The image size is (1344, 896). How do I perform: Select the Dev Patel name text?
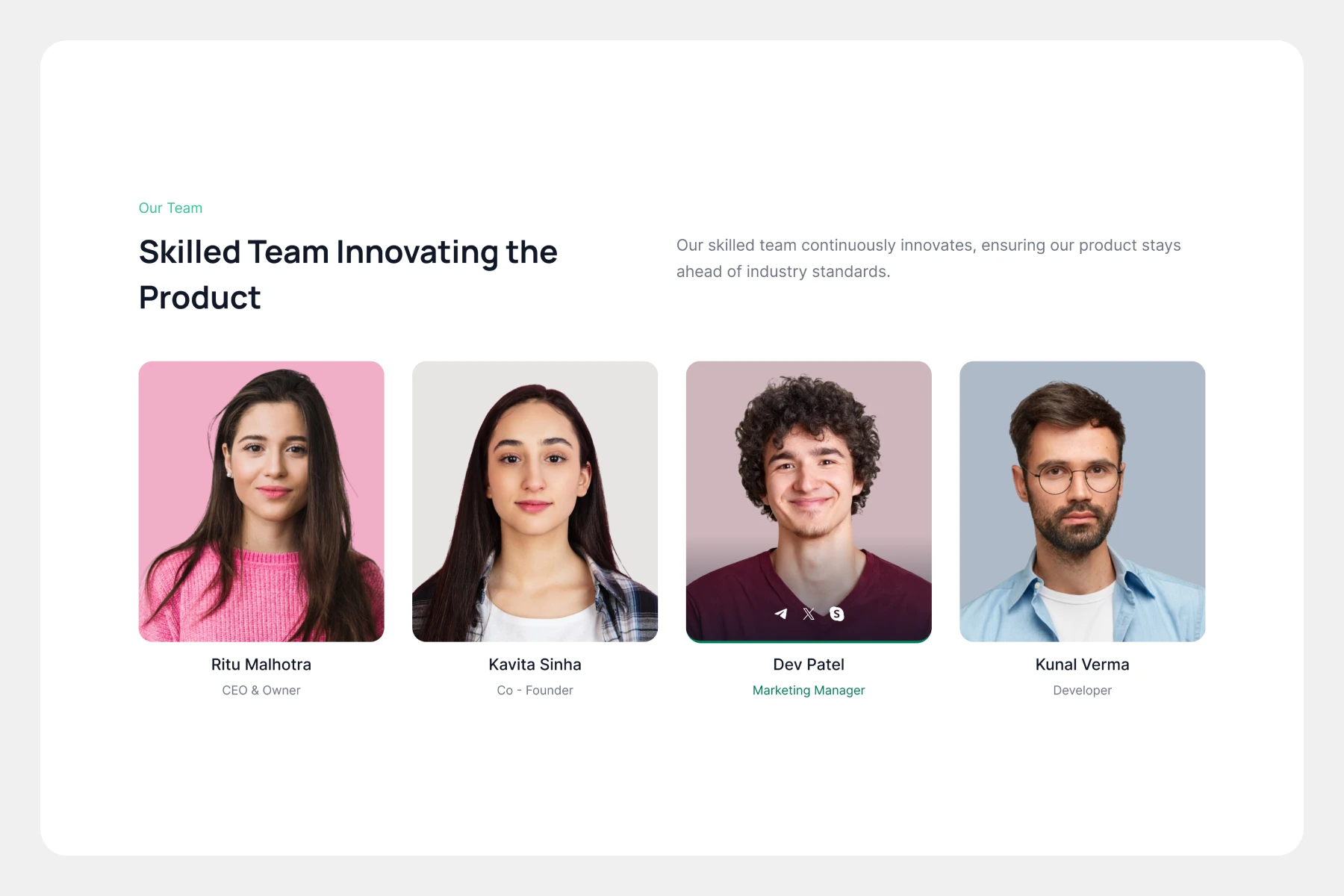(x=809, y=665)
